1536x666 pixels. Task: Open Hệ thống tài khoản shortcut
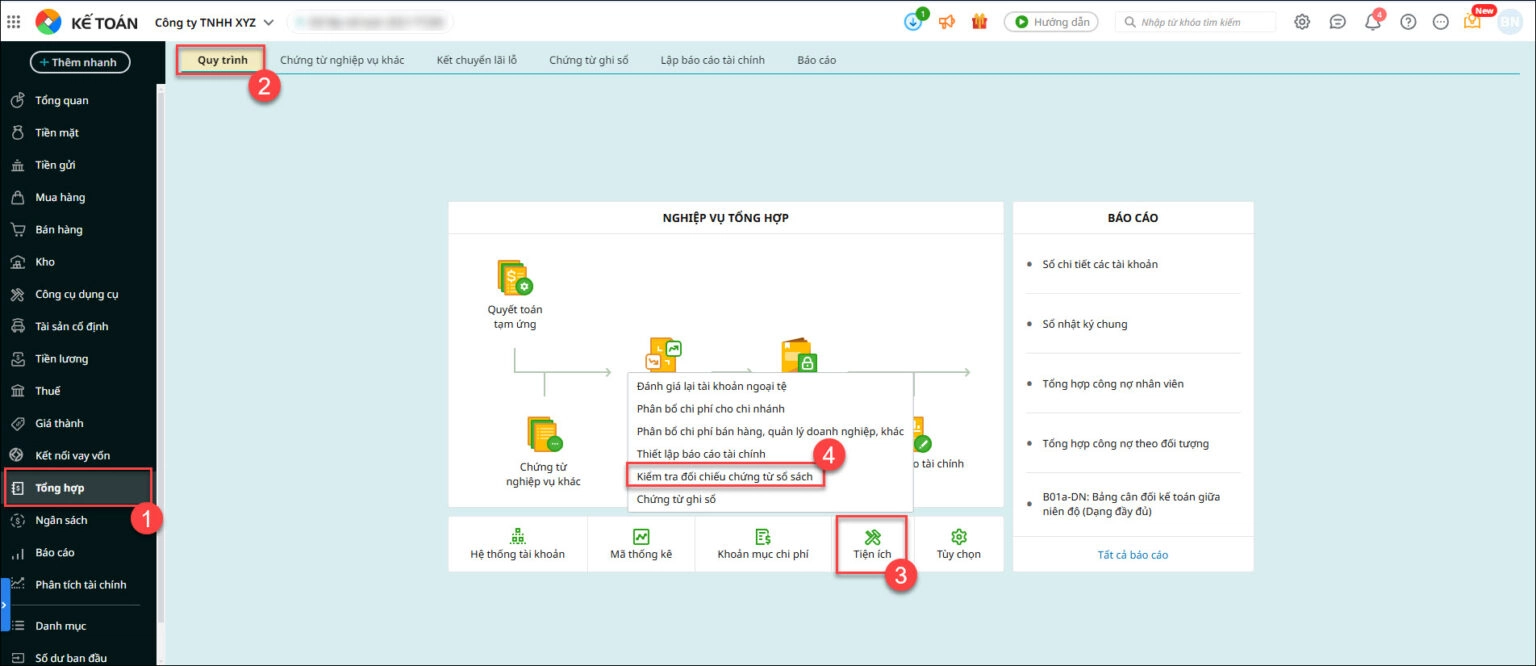click(517, 537)
